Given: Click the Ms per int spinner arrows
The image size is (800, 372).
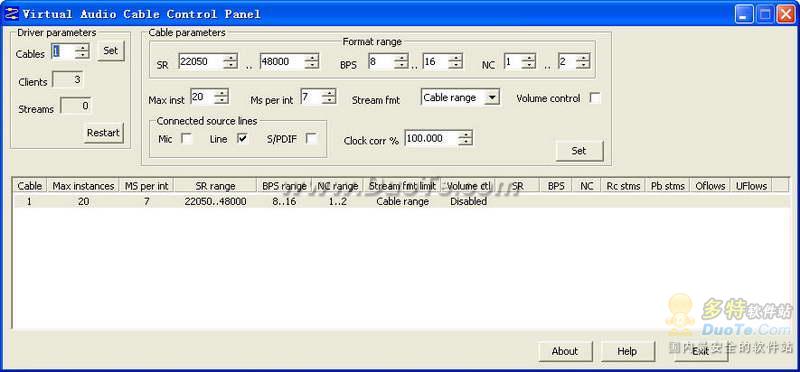Looking at the screenshot, I should click(329, 96).
